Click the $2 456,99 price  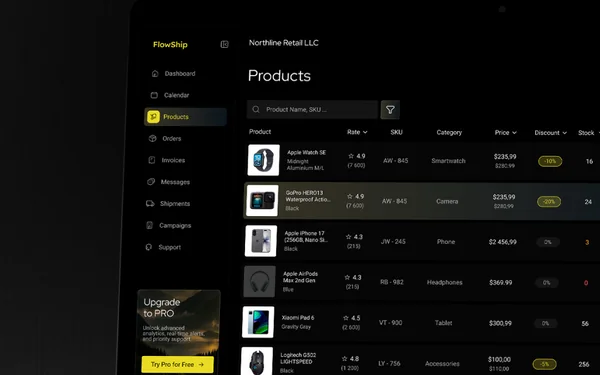tap(502, 242)
